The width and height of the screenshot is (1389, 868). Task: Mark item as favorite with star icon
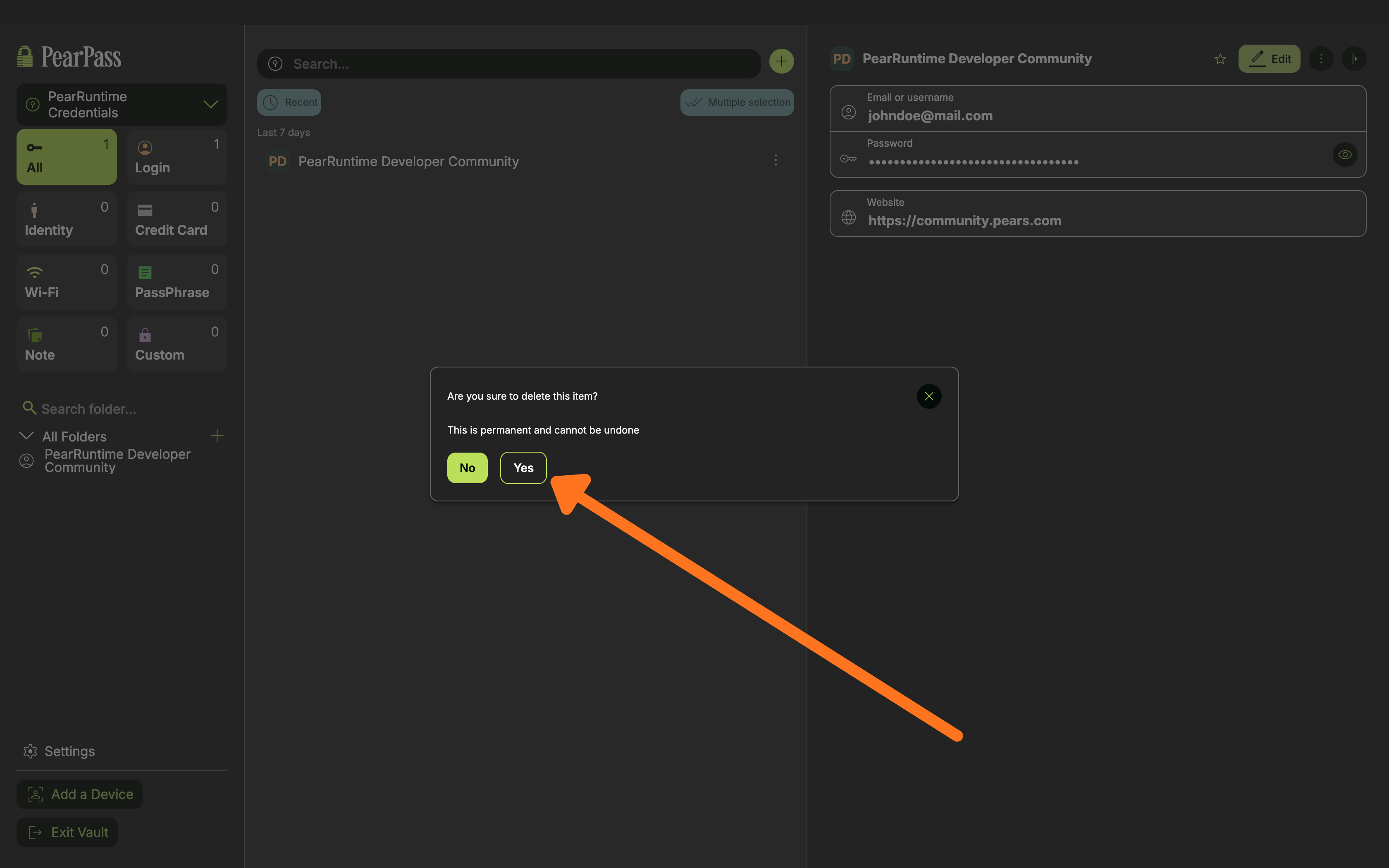pyautogui.click(x=1220, y=59)
